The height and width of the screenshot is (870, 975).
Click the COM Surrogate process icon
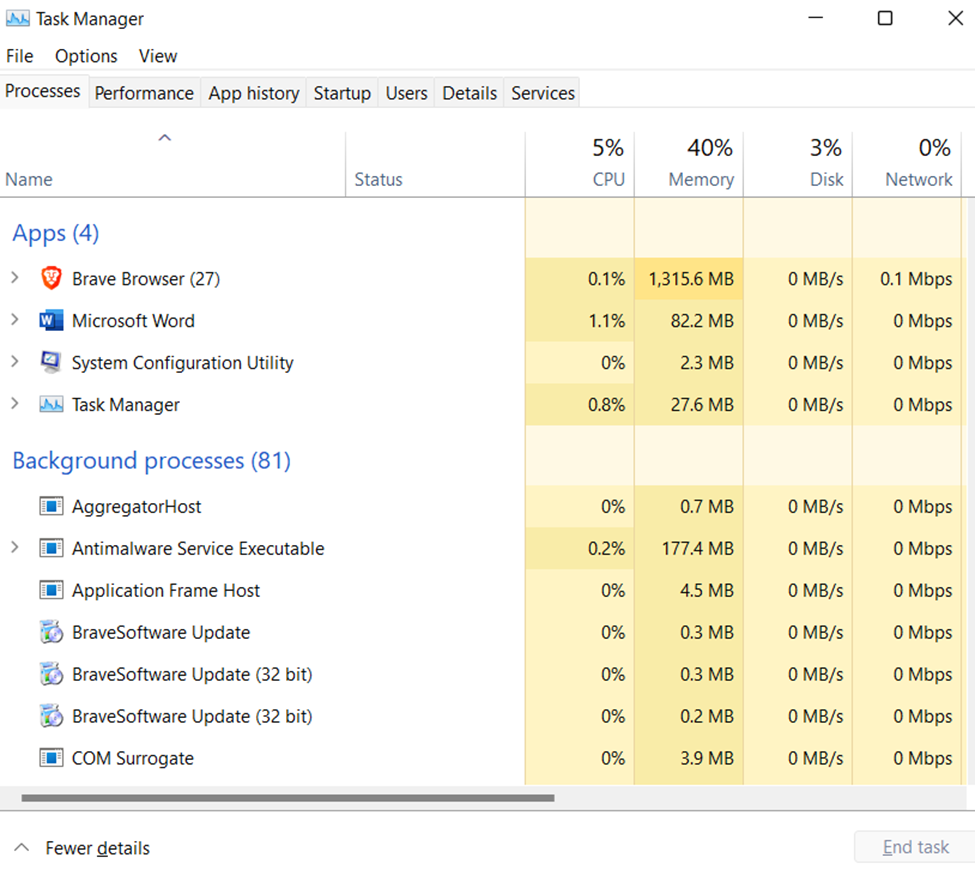point(51,758)
